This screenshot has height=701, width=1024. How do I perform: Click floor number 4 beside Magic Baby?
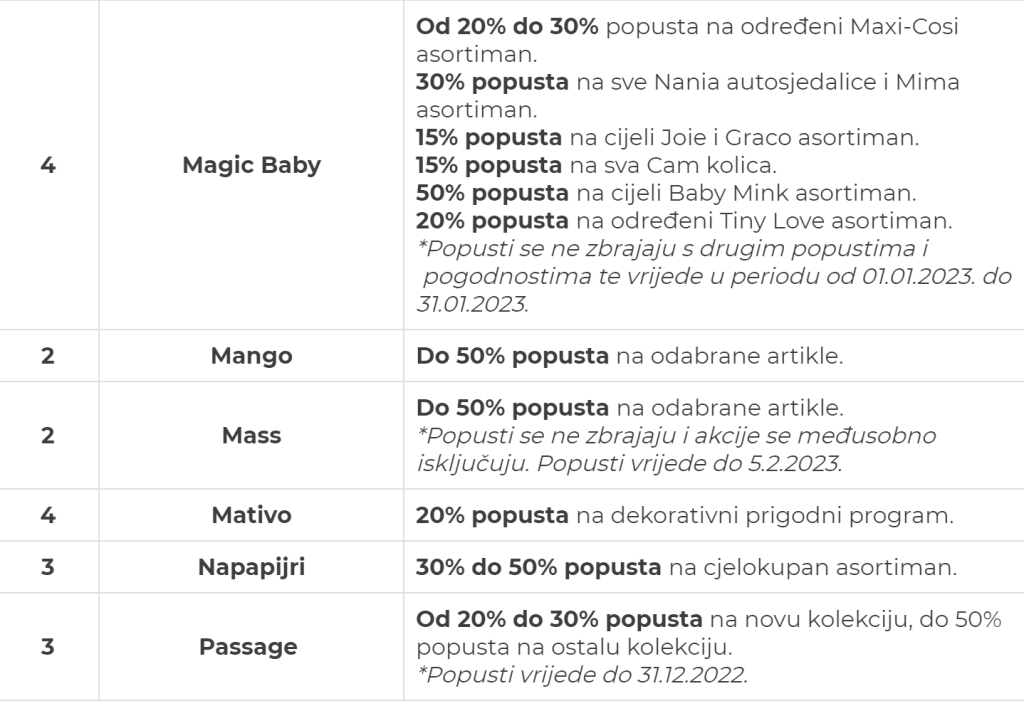[48, 165]
